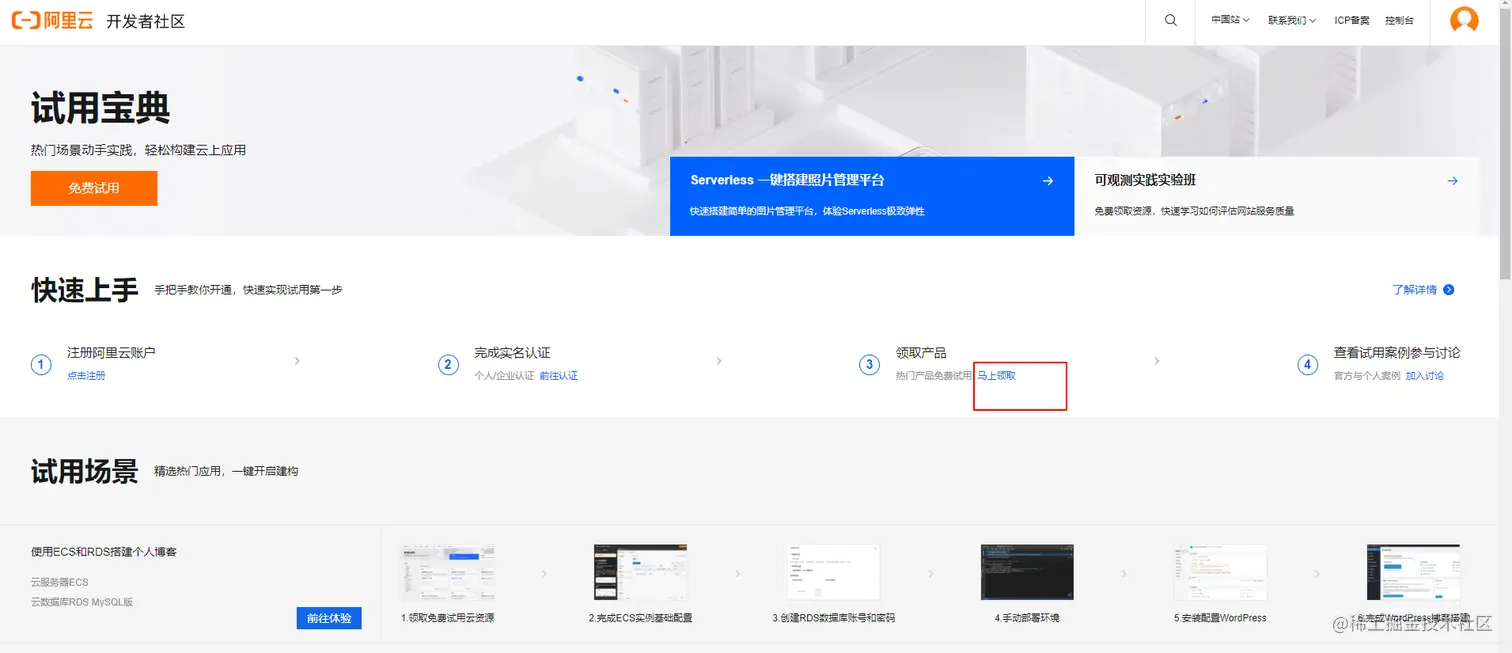The height and width of the screenshot is (653, 1512).
Task: Click the blue 前往体验 button
Action: click(329, 618)
